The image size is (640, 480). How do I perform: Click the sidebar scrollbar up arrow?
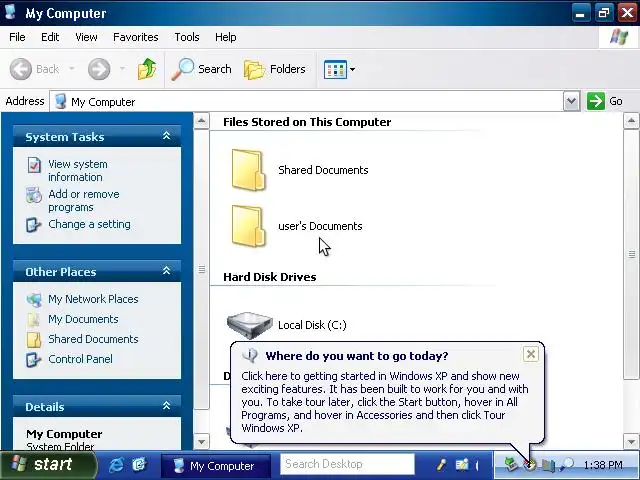[x=201, y=121]
